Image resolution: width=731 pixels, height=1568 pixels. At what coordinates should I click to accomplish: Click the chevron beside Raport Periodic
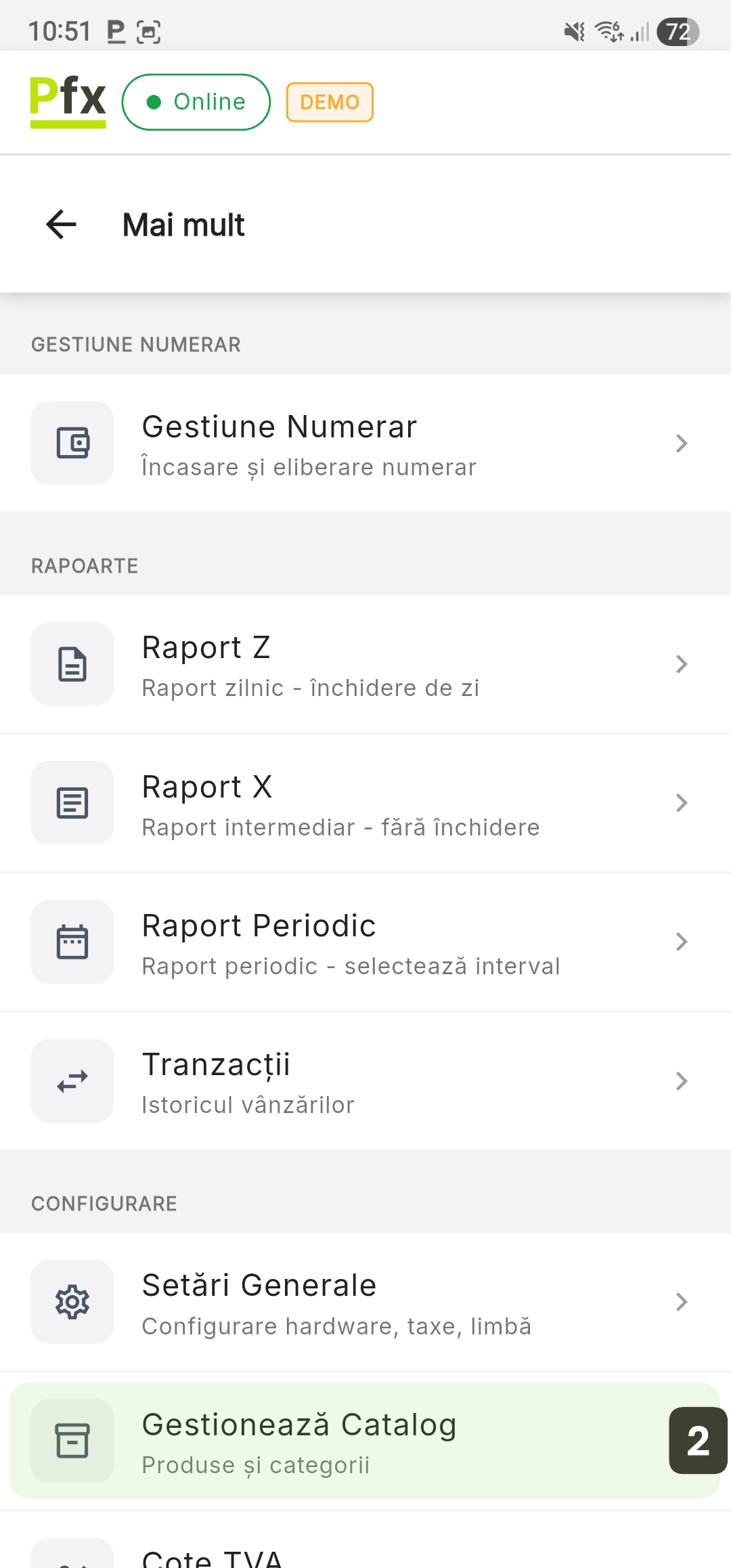click(x=682, y=942)
